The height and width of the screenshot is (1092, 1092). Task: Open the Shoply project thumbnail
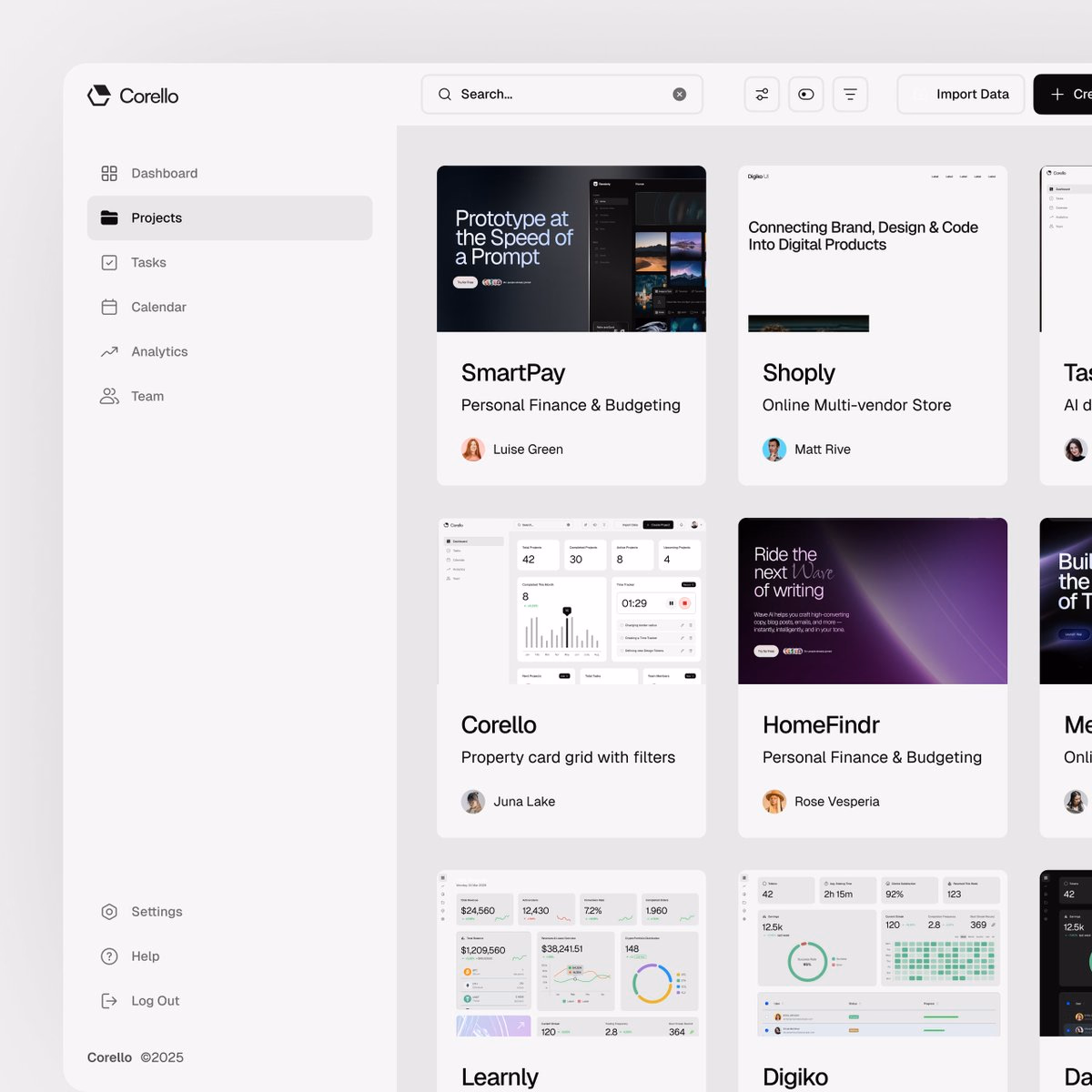coord(873,248)
